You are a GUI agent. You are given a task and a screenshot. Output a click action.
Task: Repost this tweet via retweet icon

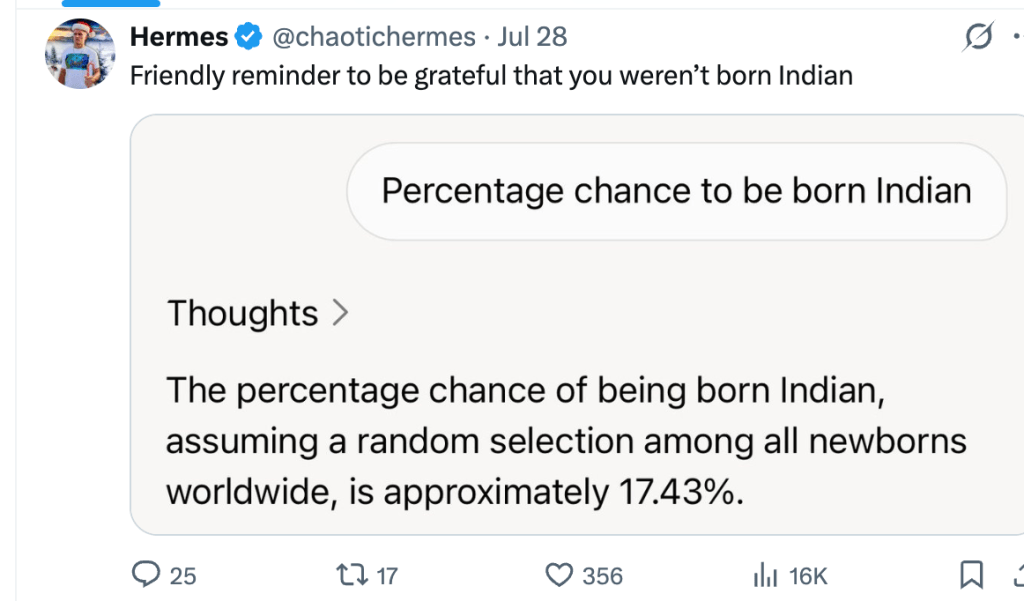(352, 575)
